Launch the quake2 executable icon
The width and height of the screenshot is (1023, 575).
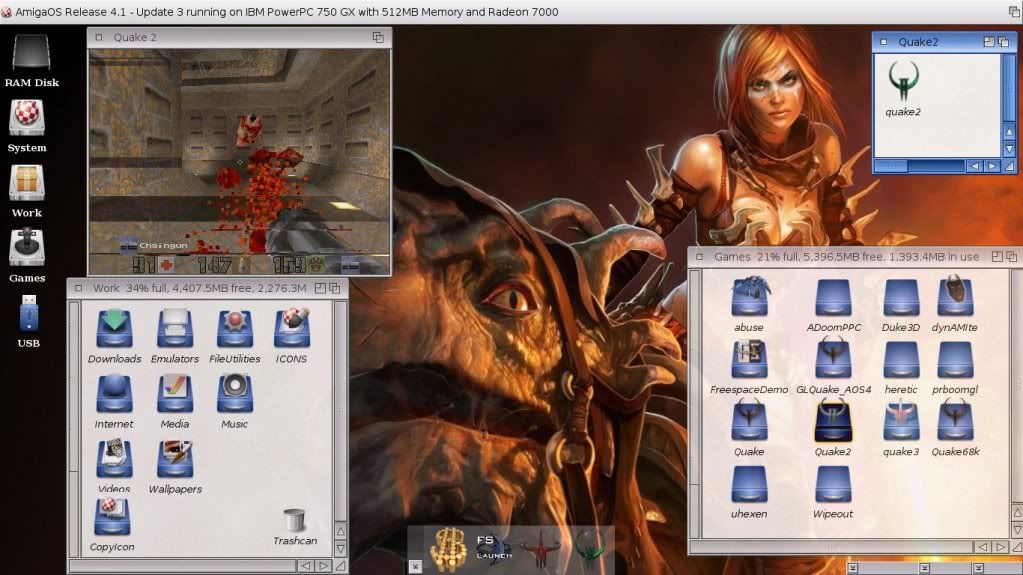[x=903, y=82]
